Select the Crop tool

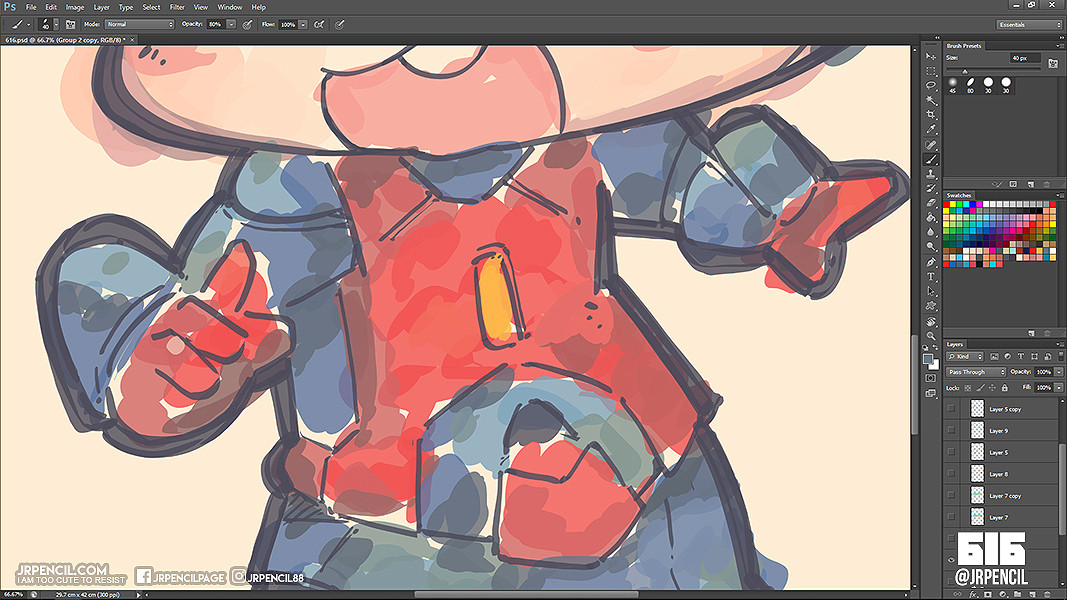tap(931, 115)
